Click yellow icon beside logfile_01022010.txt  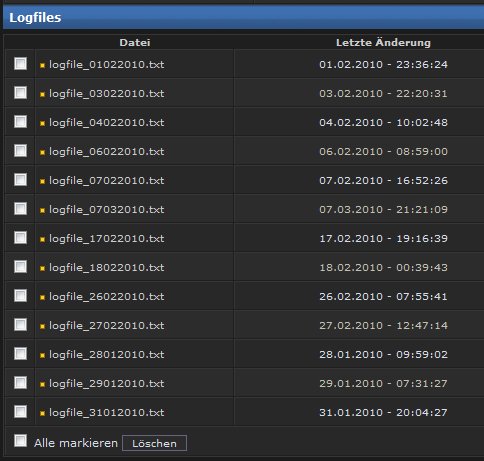click(x=42, y=65)
